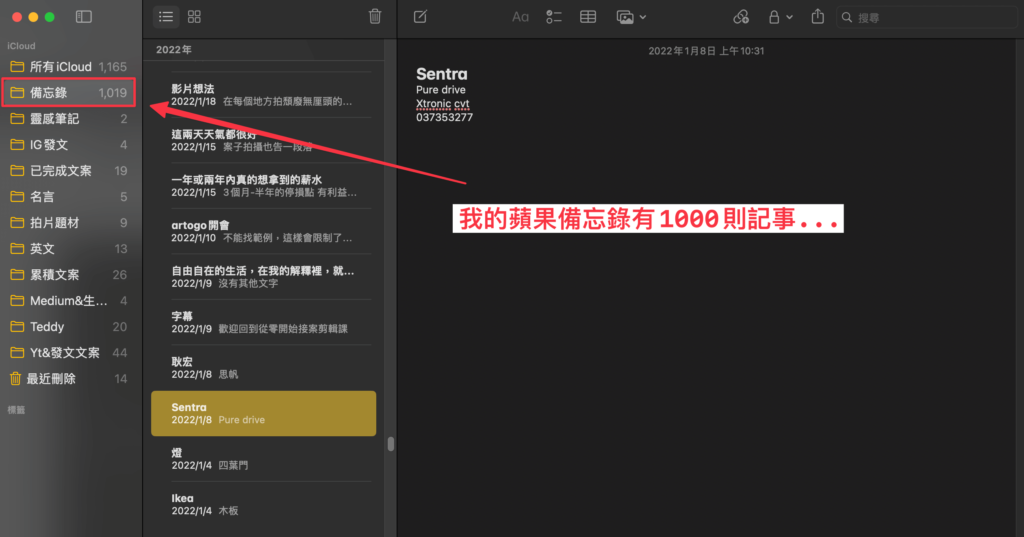Switch to gallery grid view
Image resolution: width=1024 pixels, height=537 pixels.
[x=194, y=17]
